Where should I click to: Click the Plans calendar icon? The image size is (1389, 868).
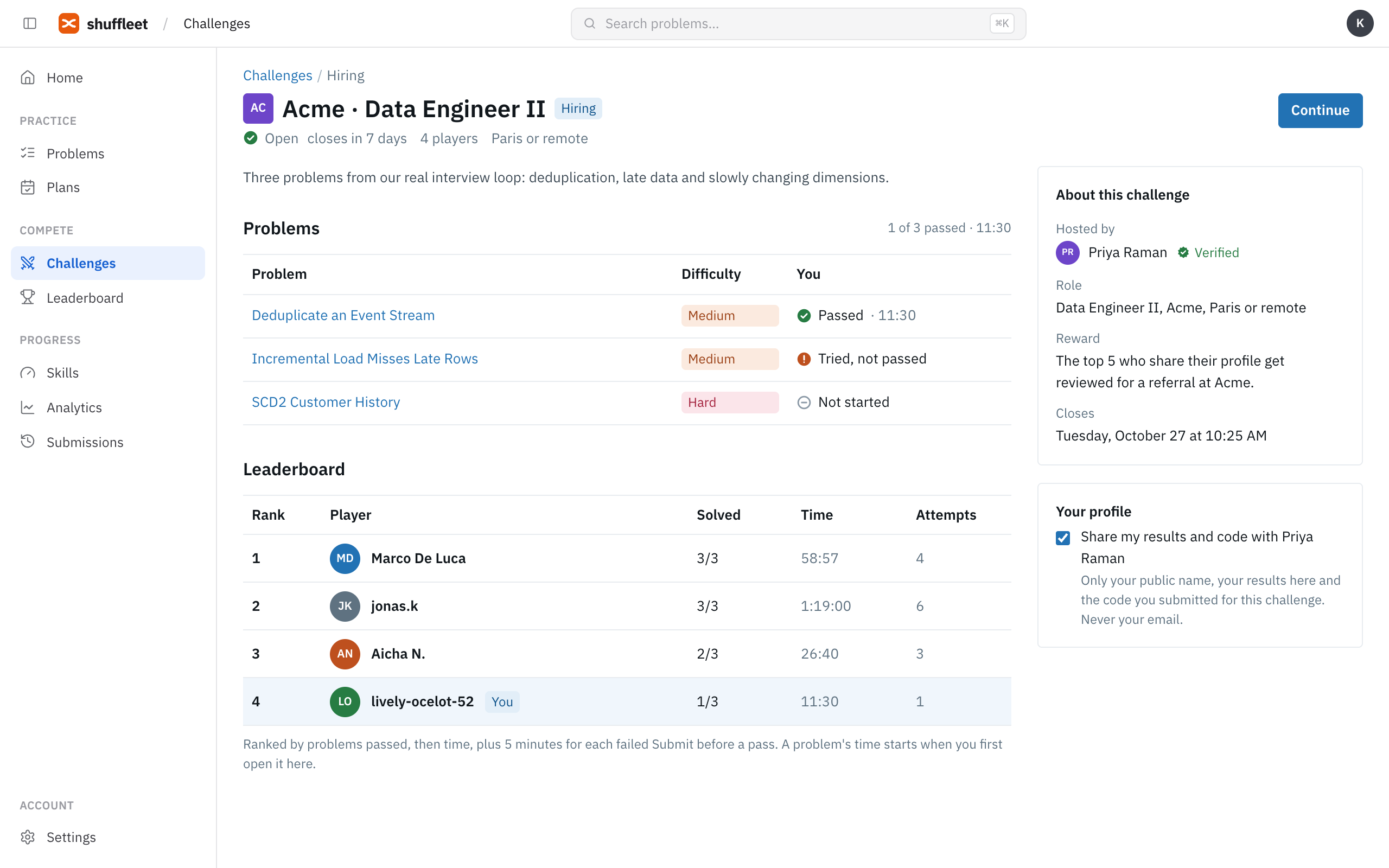[x=28, y=187]
